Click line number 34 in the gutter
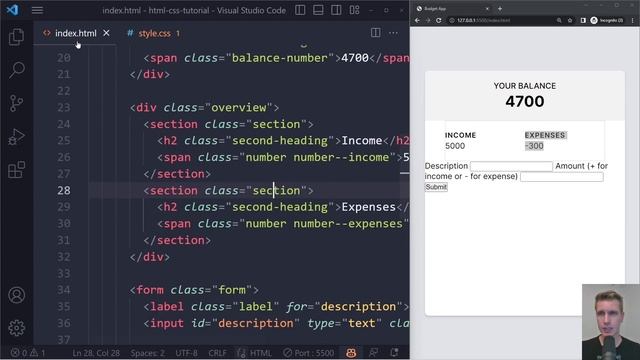640x360 pixels. pos(64,290)
